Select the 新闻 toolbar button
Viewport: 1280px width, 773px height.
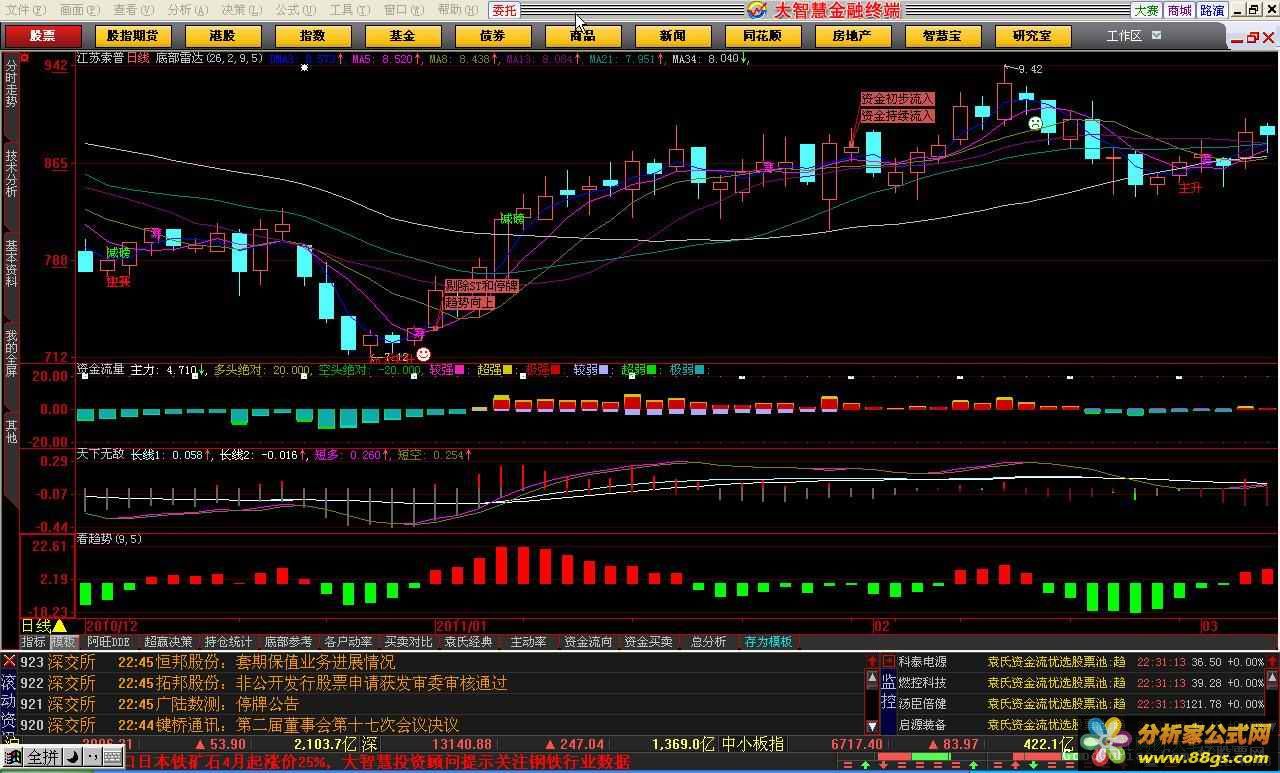coord(672,36)
